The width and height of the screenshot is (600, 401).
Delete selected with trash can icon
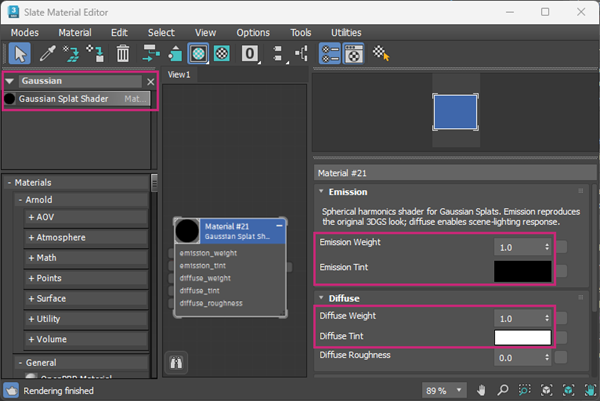[x=123, y=54]
